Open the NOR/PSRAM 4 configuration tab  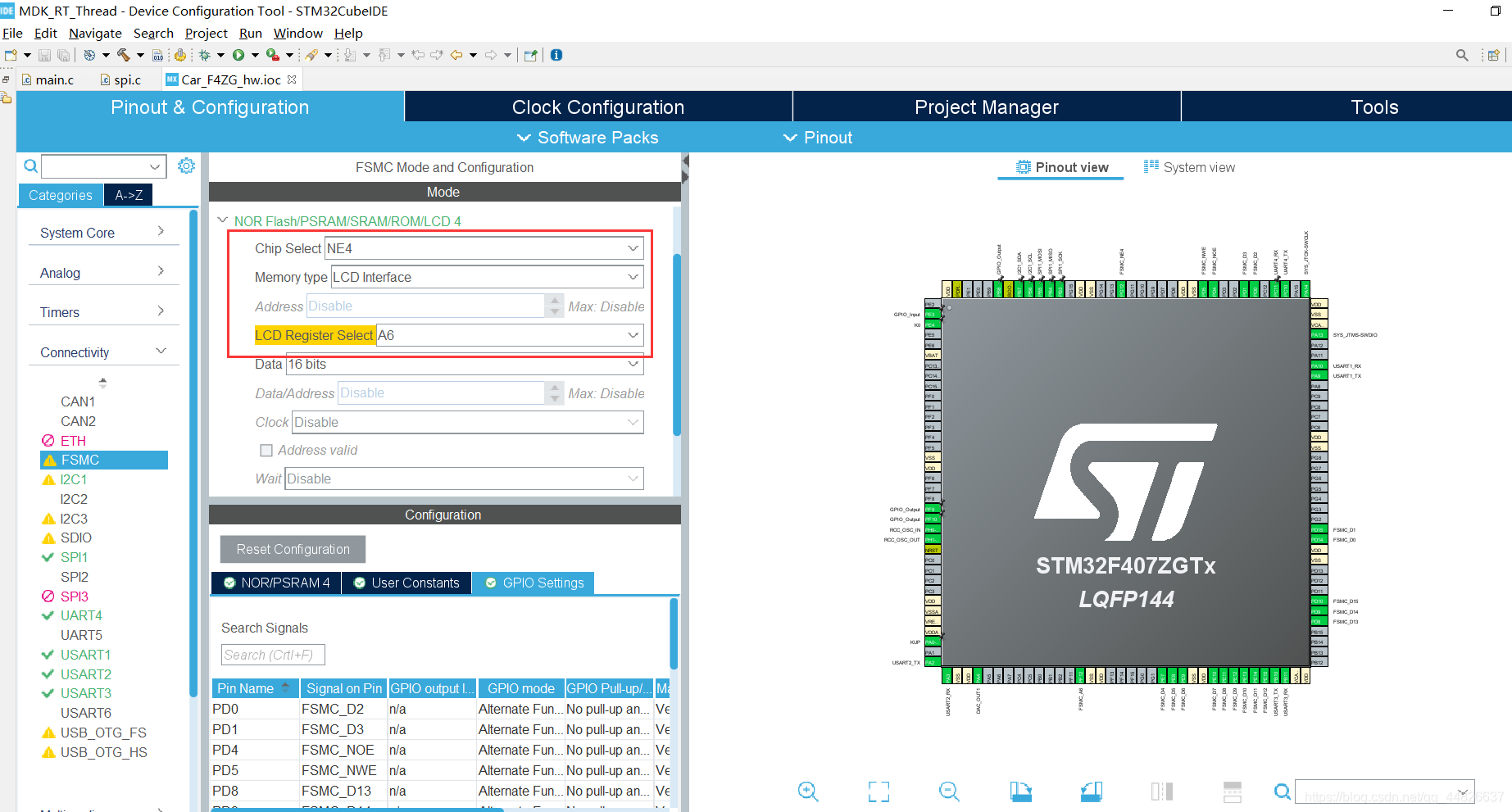[x=276, y=583]
